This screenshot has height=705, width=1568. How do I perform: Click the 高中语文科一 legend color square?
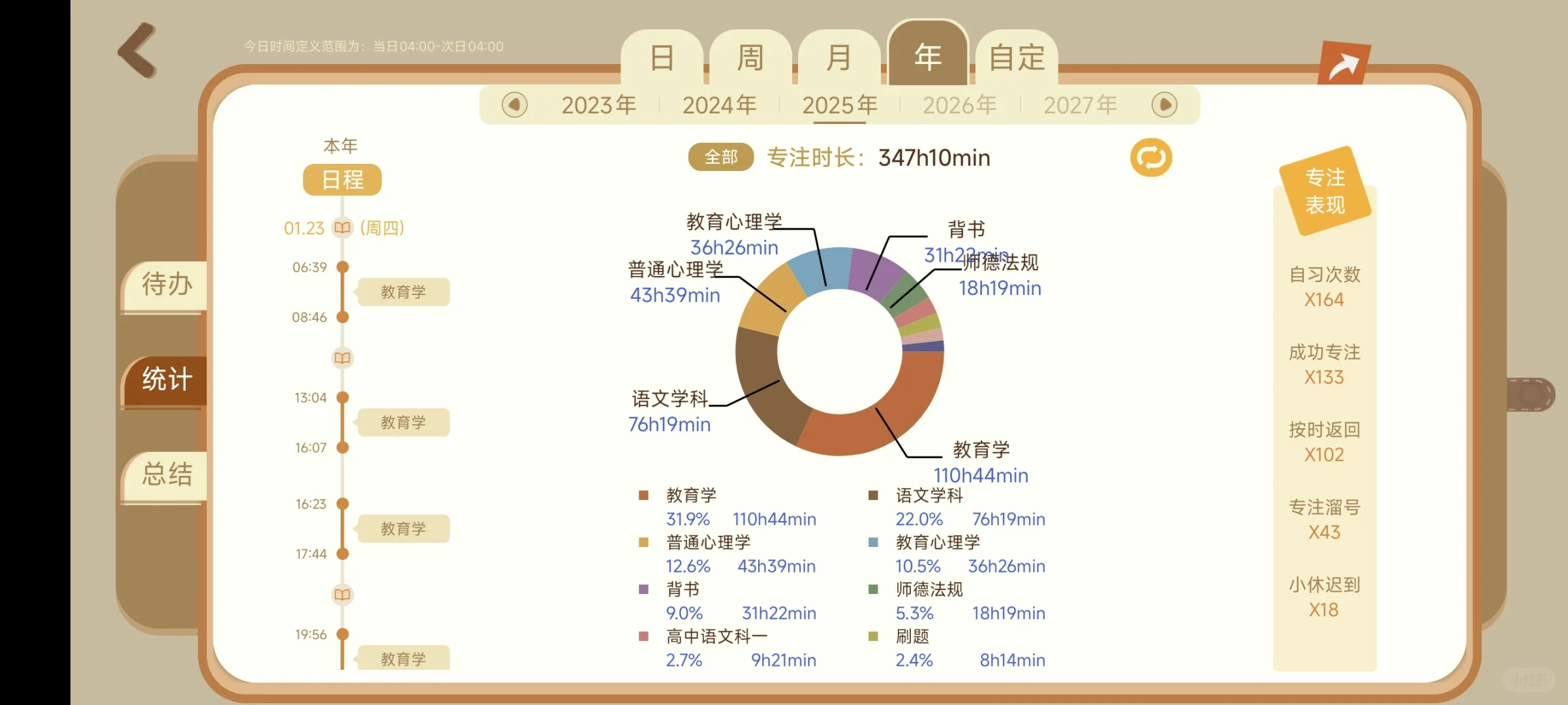point(643,636)
